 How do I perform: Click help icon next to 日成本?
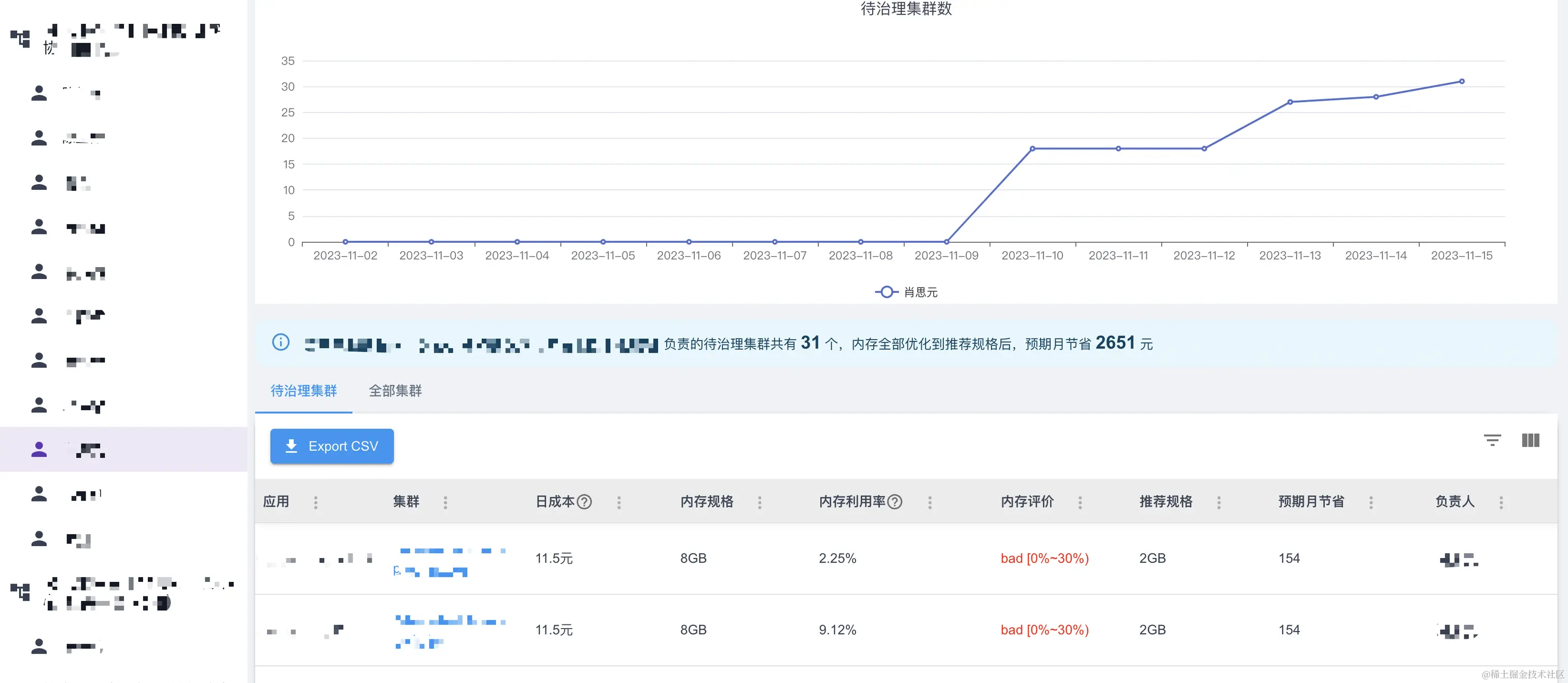tap(584, 501)
